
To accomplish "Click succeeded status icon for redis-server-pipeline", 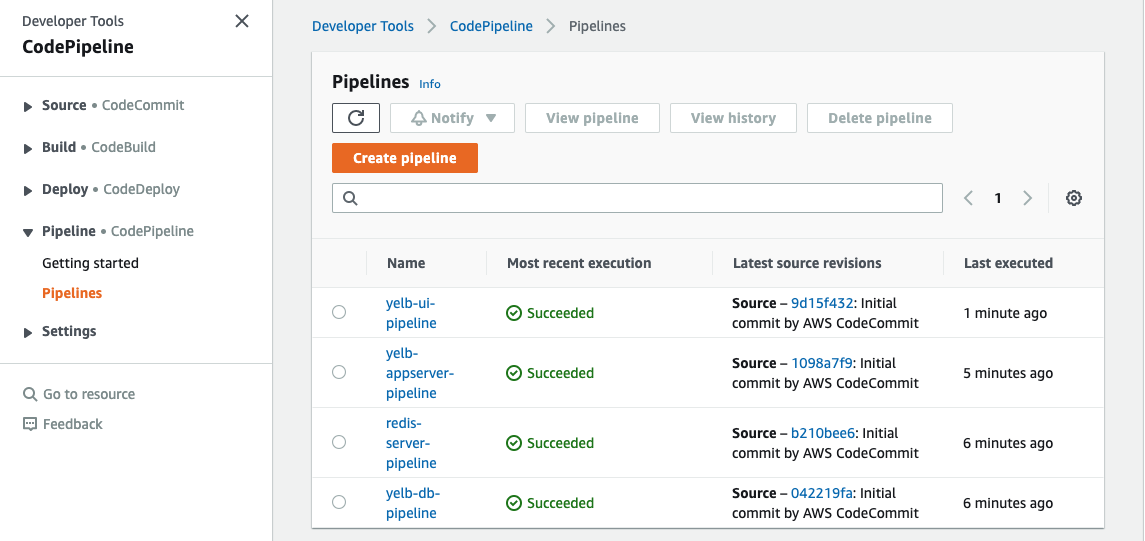I will [x=514, y=443].
